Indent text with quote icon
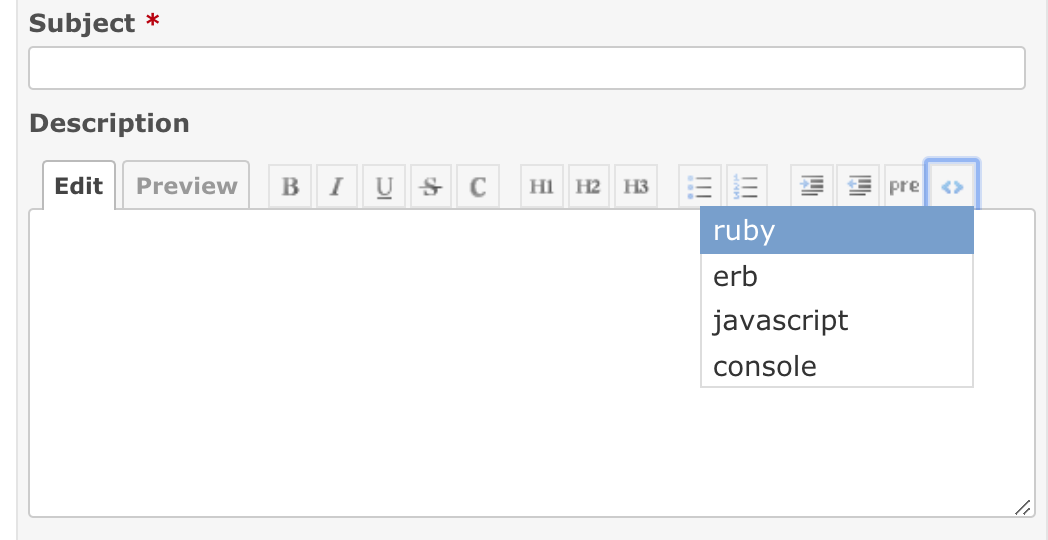This screenshot has width=1048, height=540. click(812, 186)
